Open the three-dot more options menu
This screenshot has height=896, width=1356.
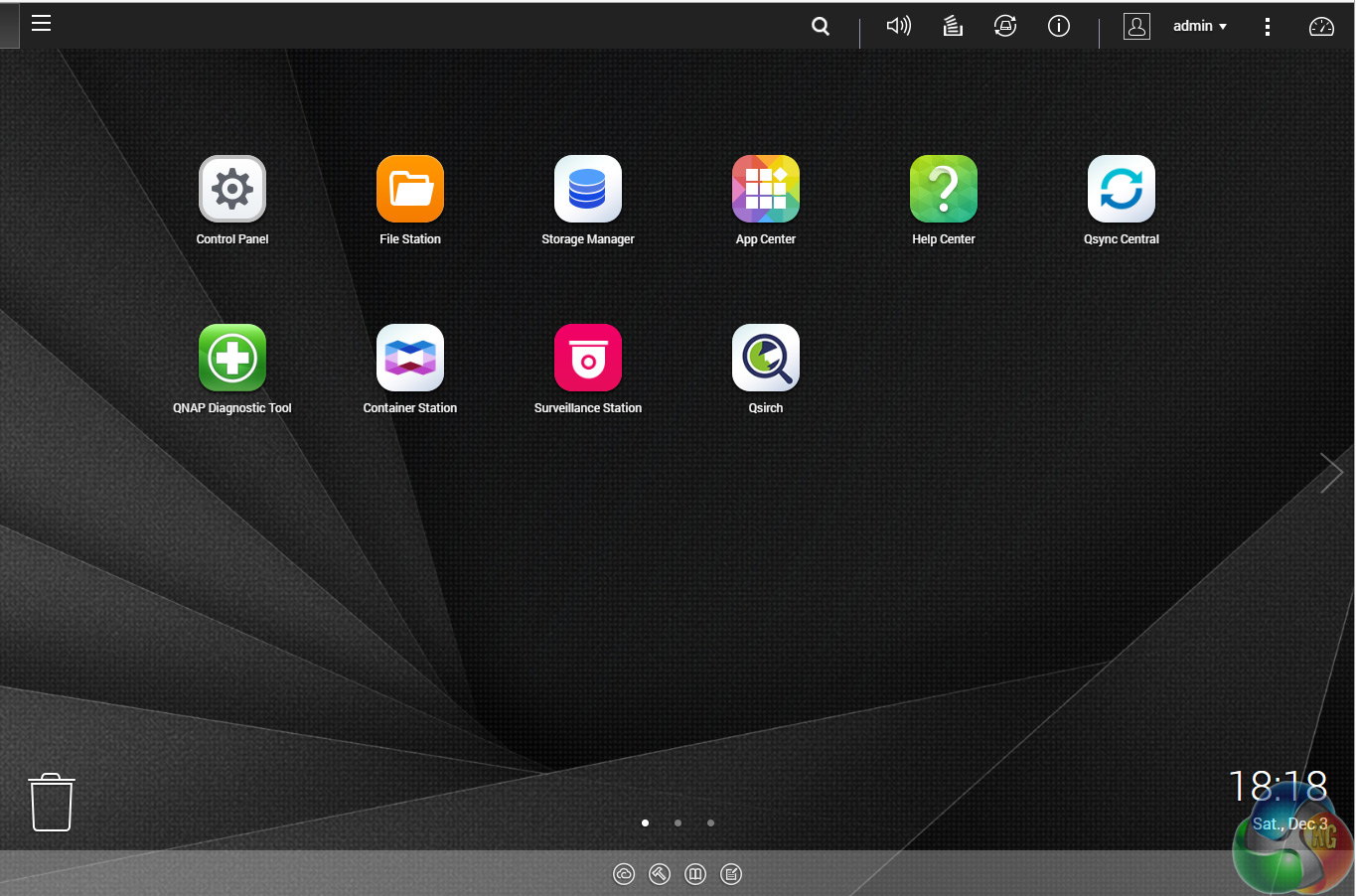1268,27
